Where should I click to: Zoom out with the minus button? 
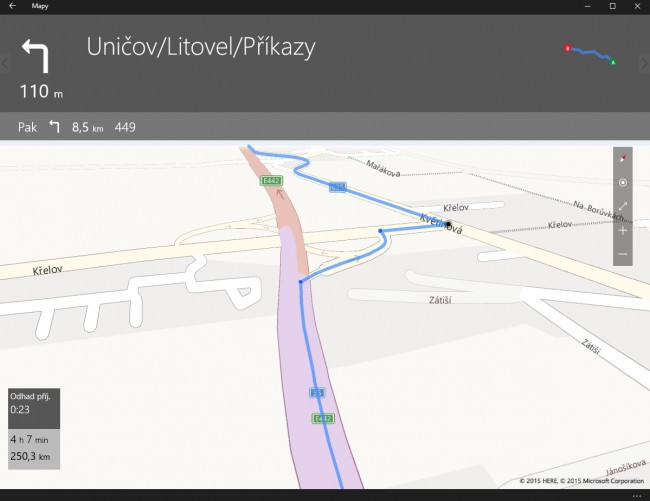[x=623, y=254]
